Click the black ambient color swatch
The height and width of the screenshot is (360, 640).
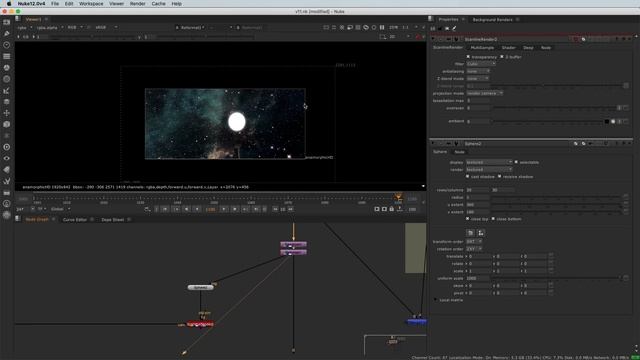607,122
